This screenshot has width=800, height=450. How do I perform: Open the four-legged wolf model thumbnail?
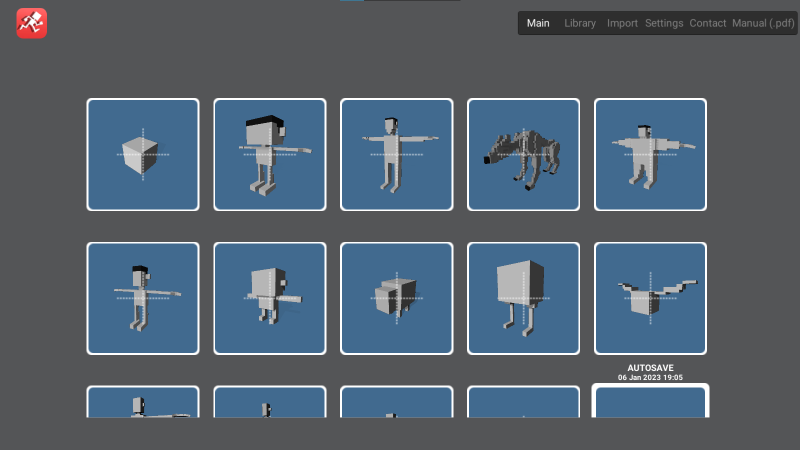(523, 155)
